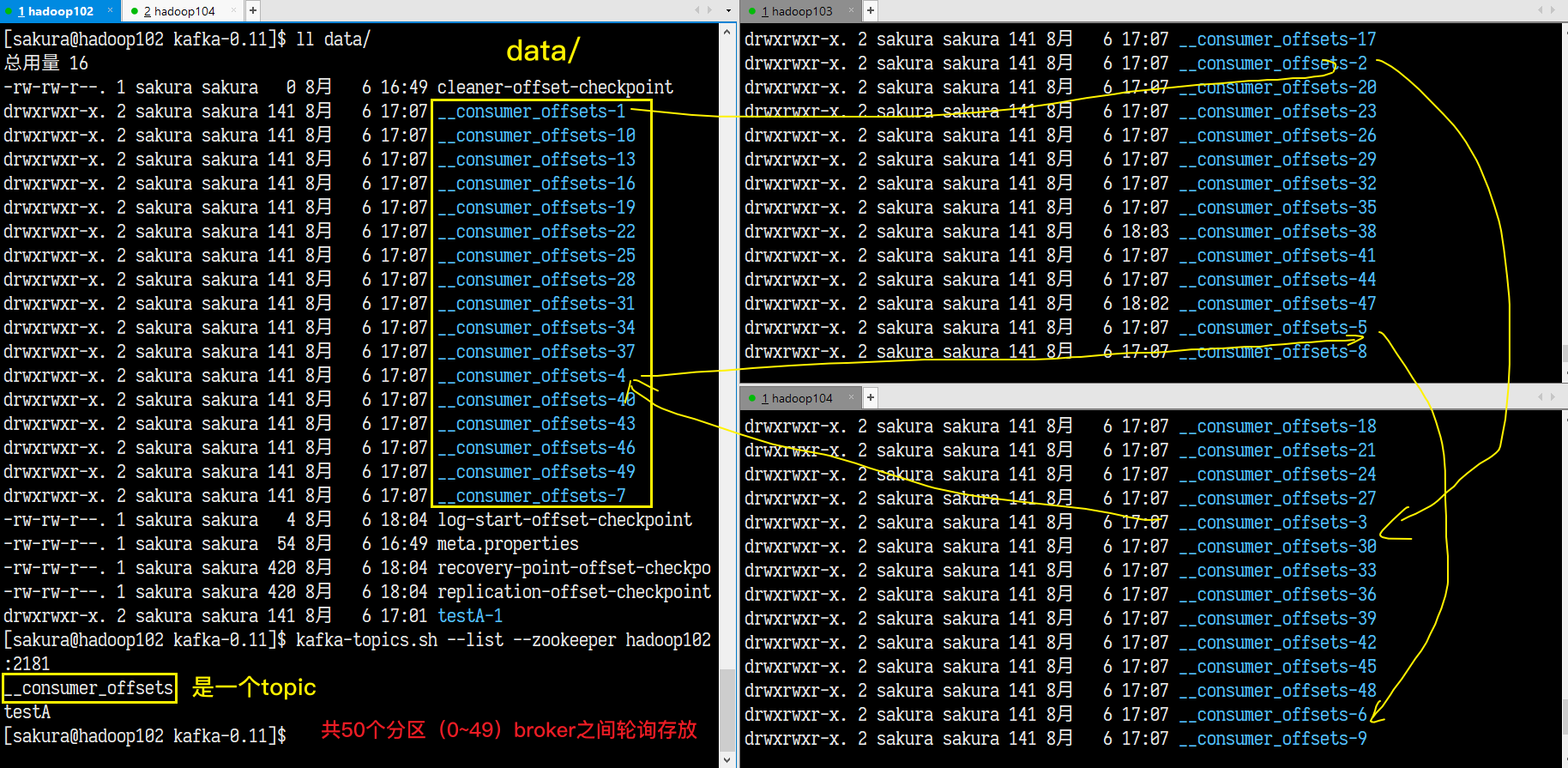The image size is (1568, 768).
Task: Click __consumer_offsets-19 directory name
Action: click(537, 208)
